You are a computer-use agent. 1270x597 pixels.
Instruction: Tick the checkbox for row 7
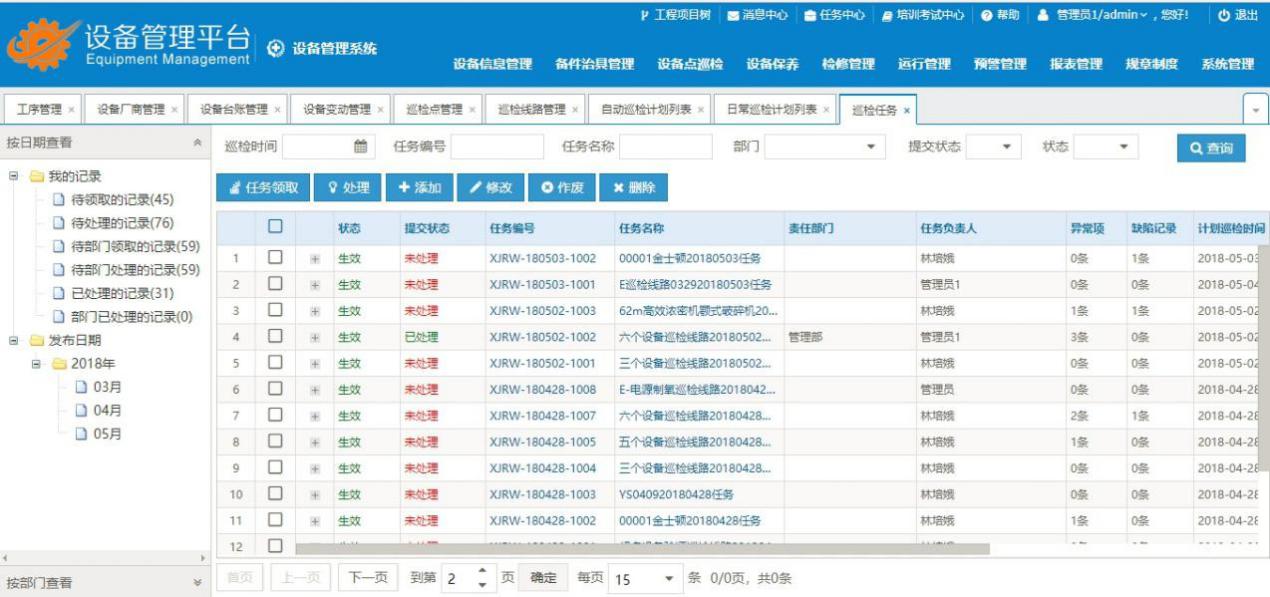pyautogui.click(x=275, y=415)
